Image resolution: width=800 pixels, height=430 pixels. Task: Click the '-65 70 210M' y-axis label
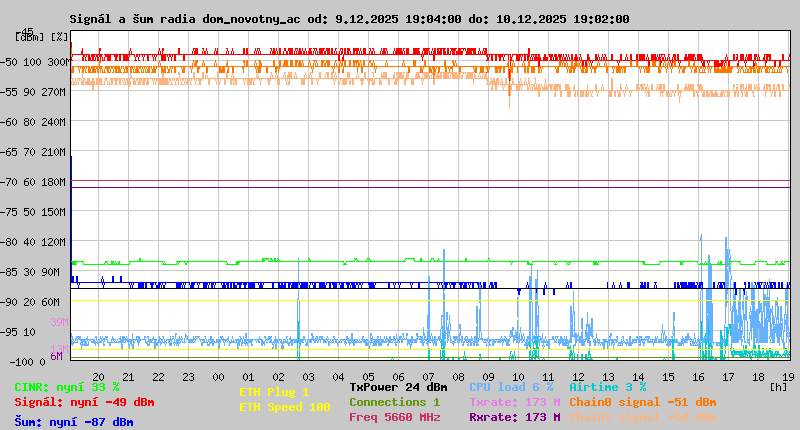(34, 152)
